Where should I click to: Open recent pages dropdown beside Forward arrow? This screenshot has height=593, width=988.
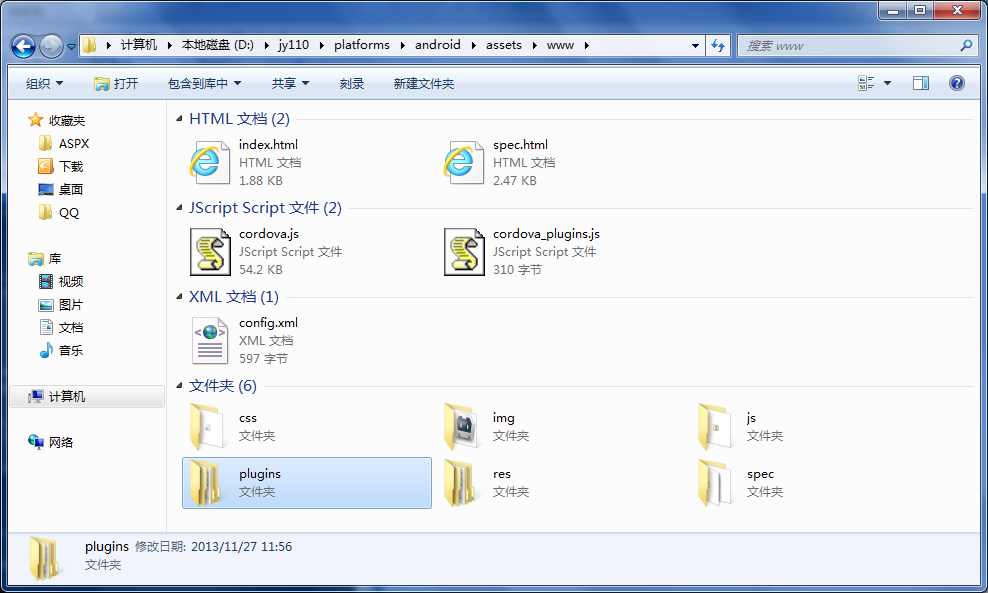[71, 46]
